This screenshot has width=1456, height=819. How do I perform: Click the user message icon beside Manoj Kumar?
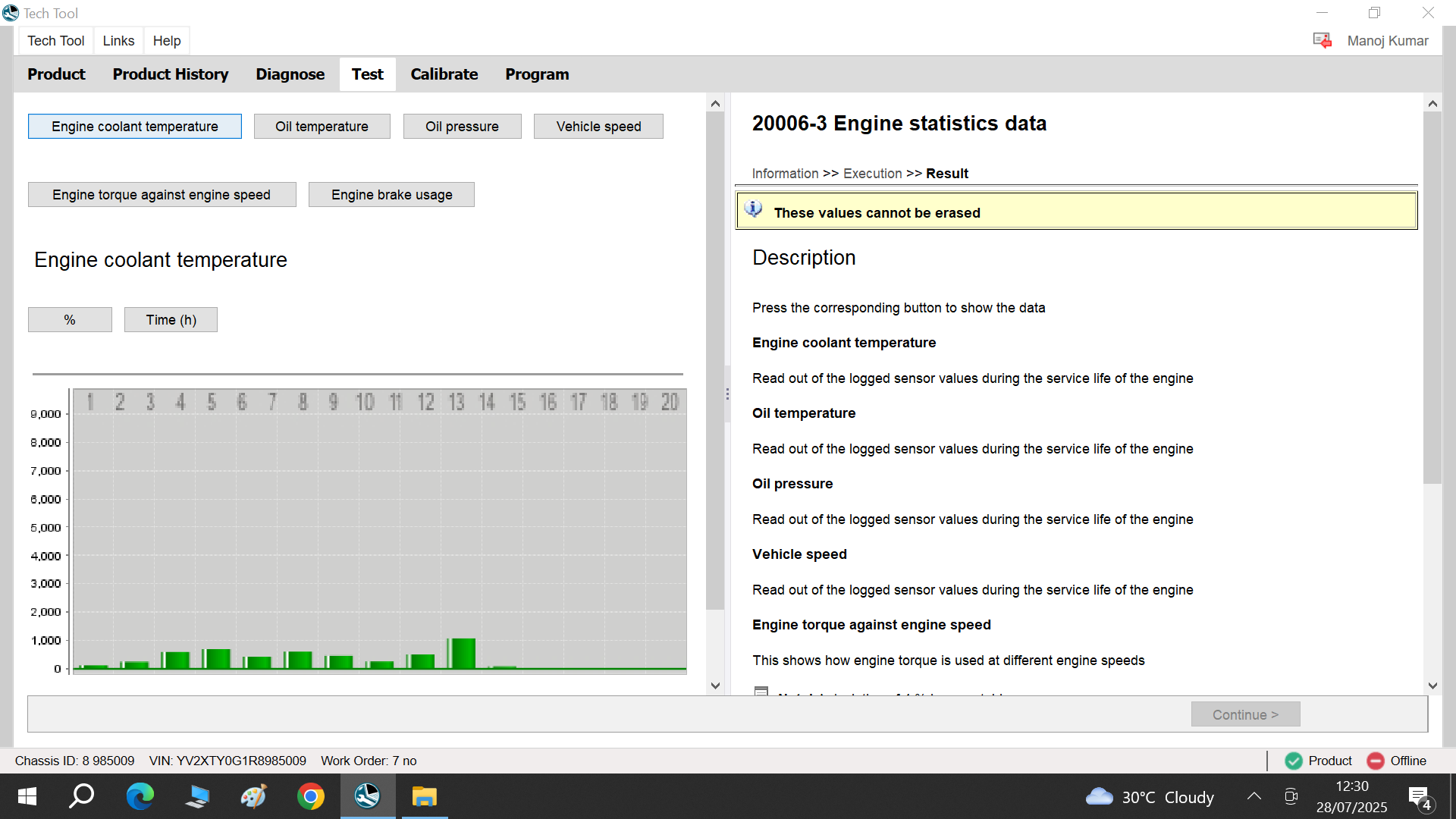tap(1322, 40)
